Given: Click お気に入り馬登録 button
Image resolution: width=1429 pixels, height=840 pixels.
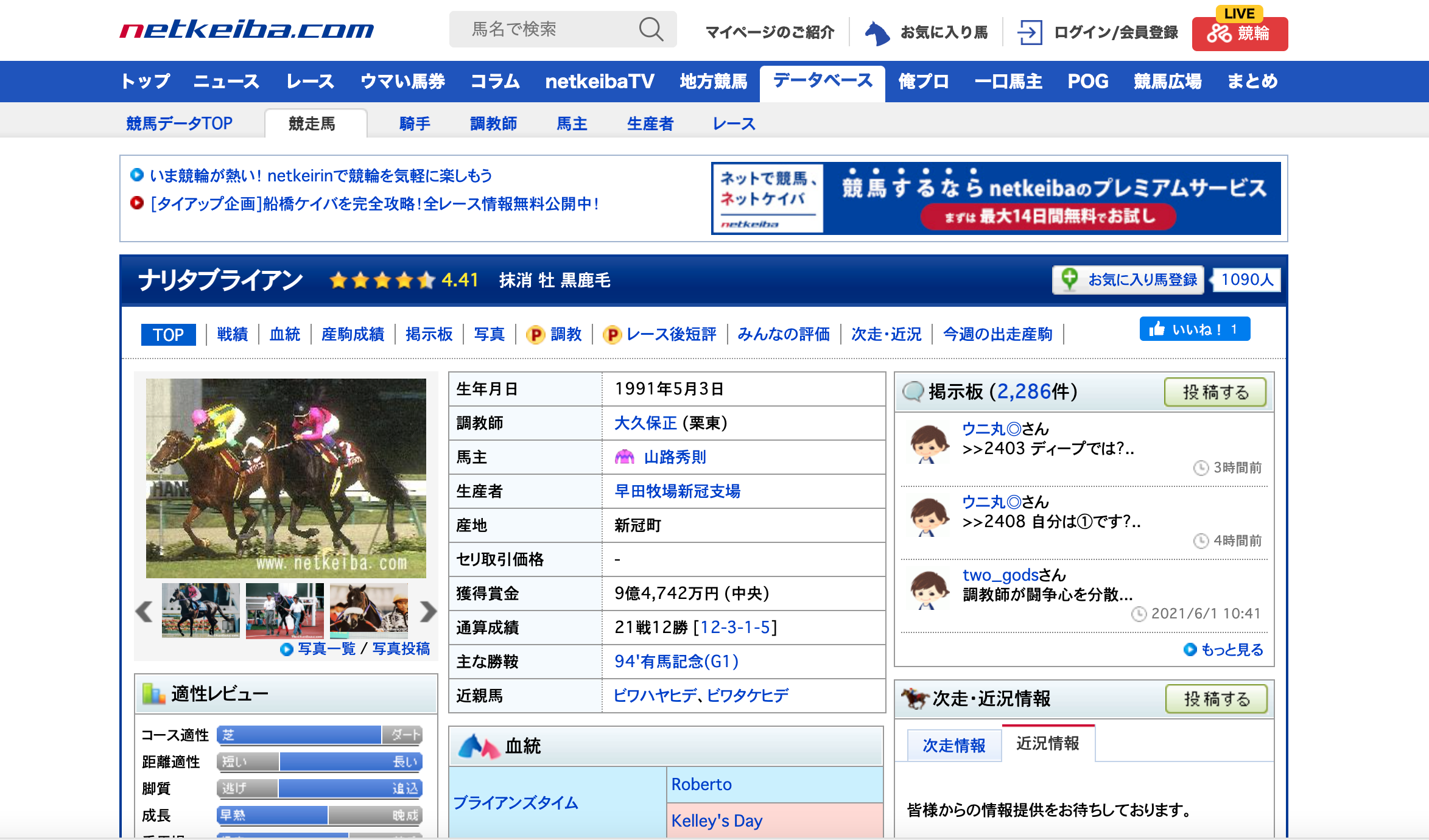Looking at the screenshot, I should point(1128,280).
